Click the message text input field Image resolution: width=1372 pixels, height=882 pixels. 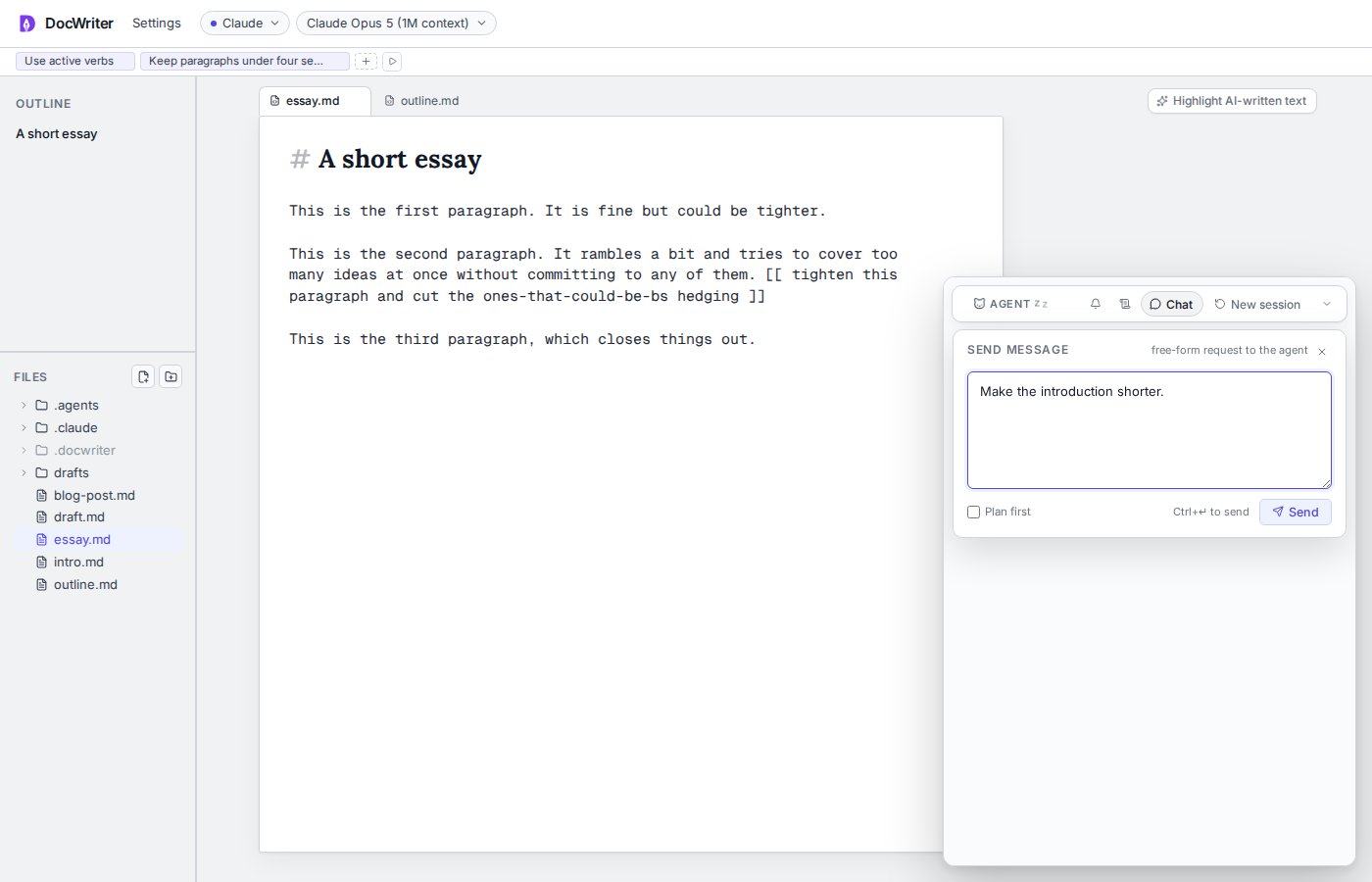1149,429
